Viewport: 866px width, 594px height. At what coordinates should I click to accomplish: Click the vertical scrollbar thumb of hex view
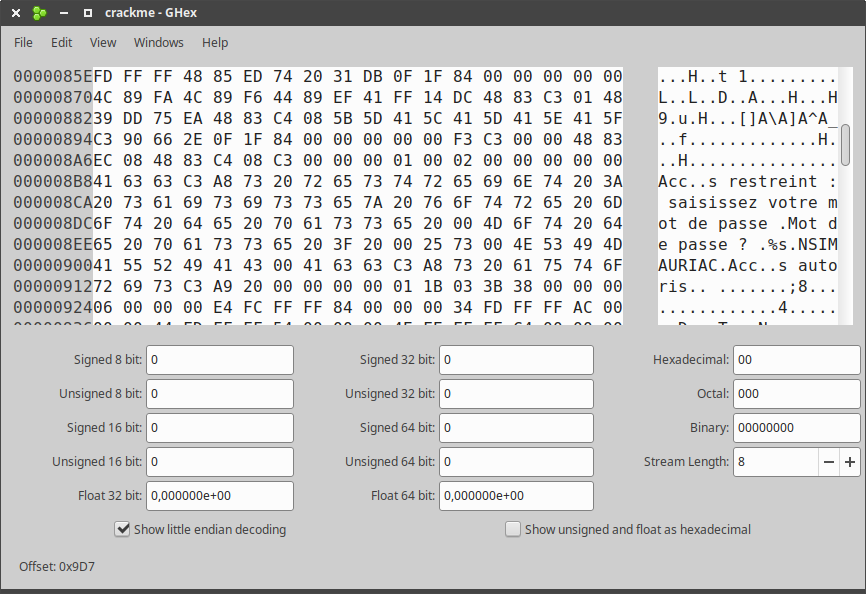point(845,145)
